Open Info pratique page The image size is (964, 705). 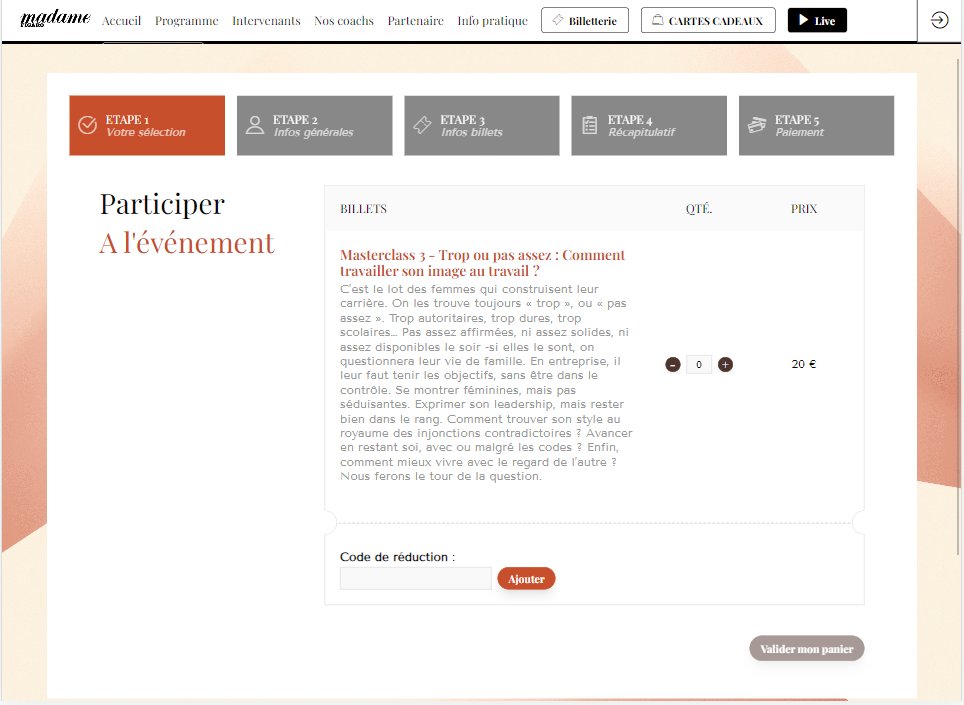tap(492, 21)
